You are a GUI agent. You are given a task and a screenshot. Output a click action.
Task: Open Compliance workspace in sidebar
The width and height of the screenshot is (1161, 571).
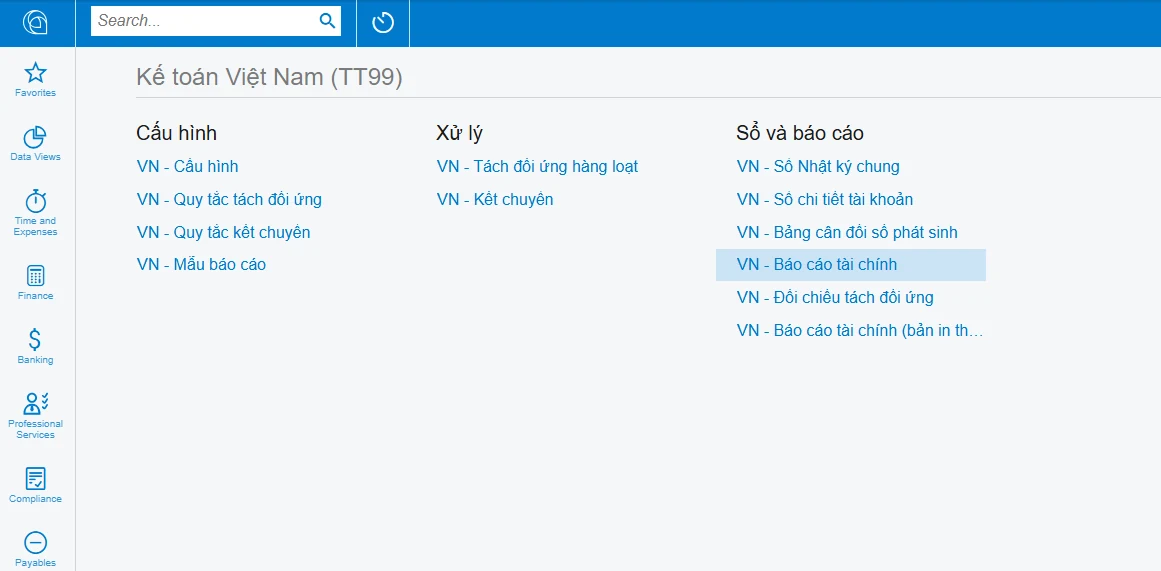[36, 485]
